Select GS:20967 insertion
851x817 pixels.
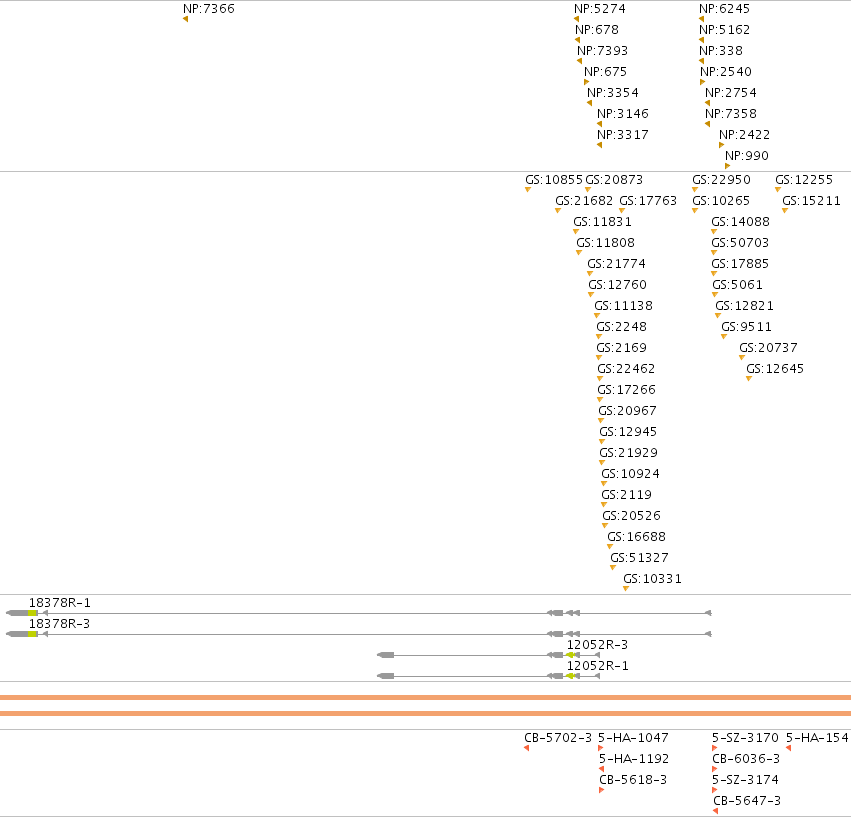627,411
